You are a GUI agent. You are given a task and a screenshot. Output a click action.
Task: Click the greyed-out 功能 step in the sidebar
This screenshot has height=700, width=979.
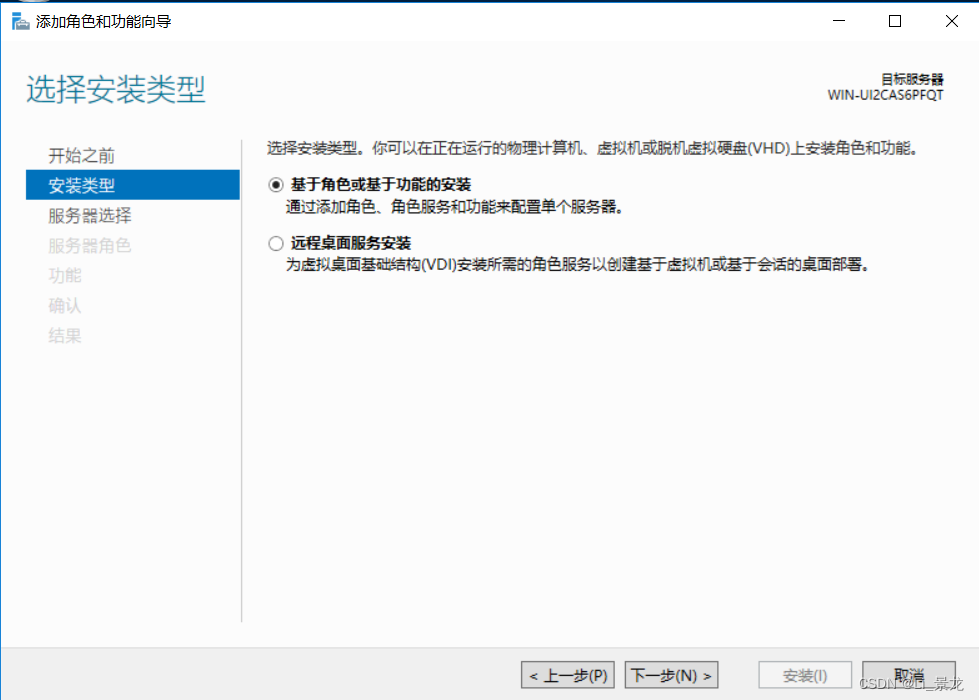point(64,275)
